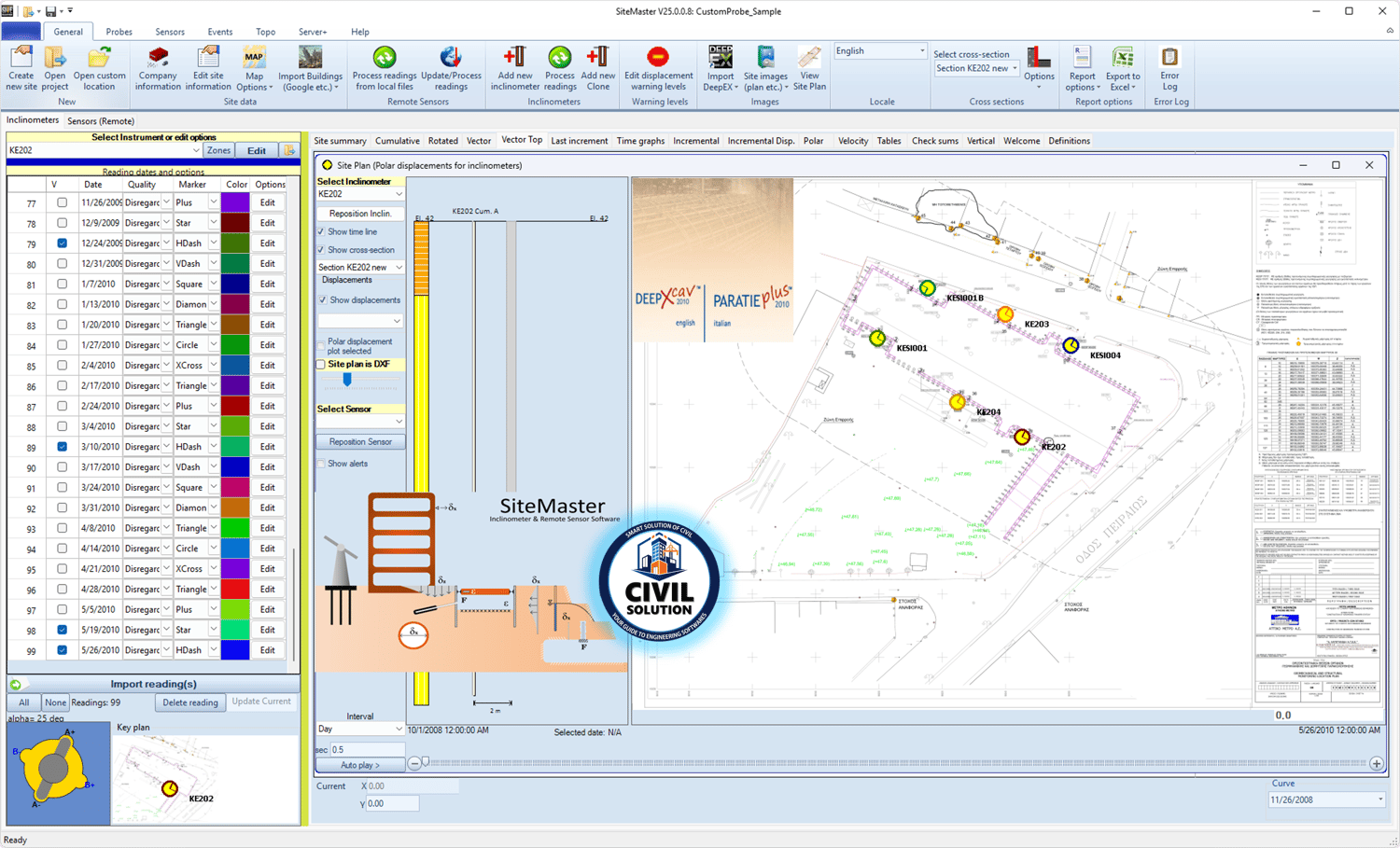Screen dimensions: 1400x848
Task: Toggle Show time line checkbox
Action: [x=322, y=231]
